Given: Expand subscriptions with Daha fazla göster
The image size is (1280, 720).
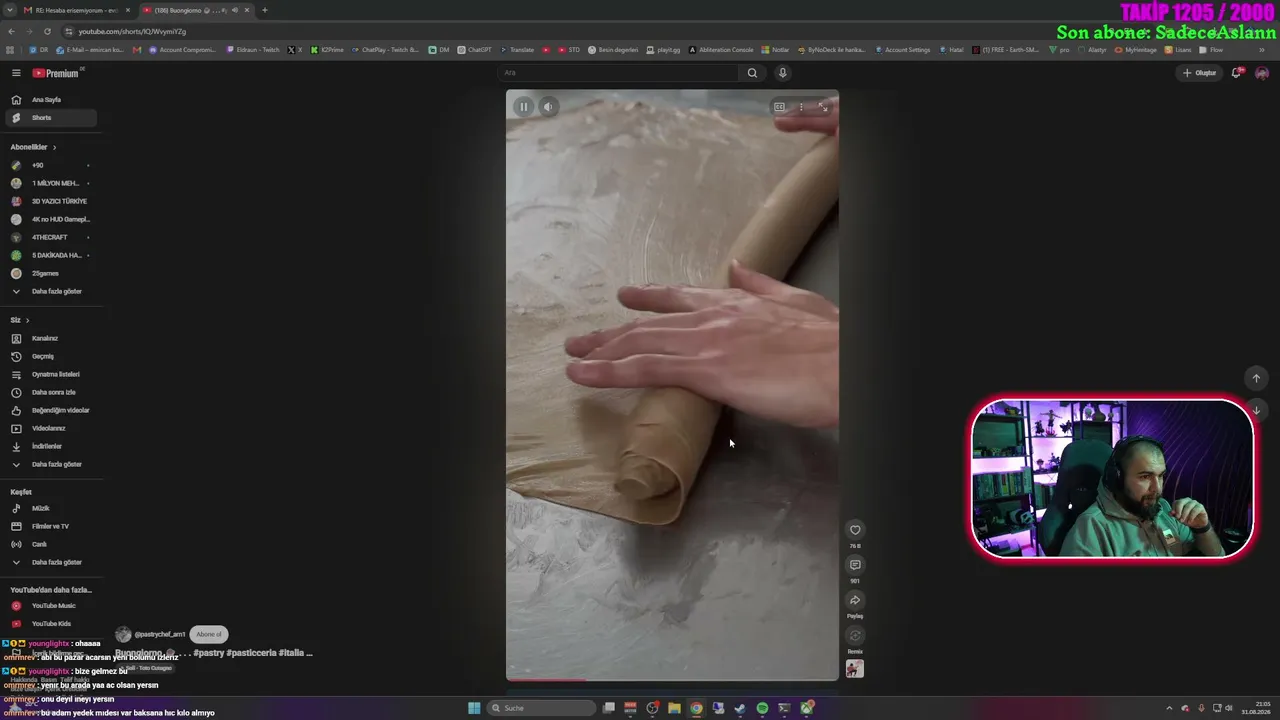Looking at the screenshot, I should click(x=50, y=291).
